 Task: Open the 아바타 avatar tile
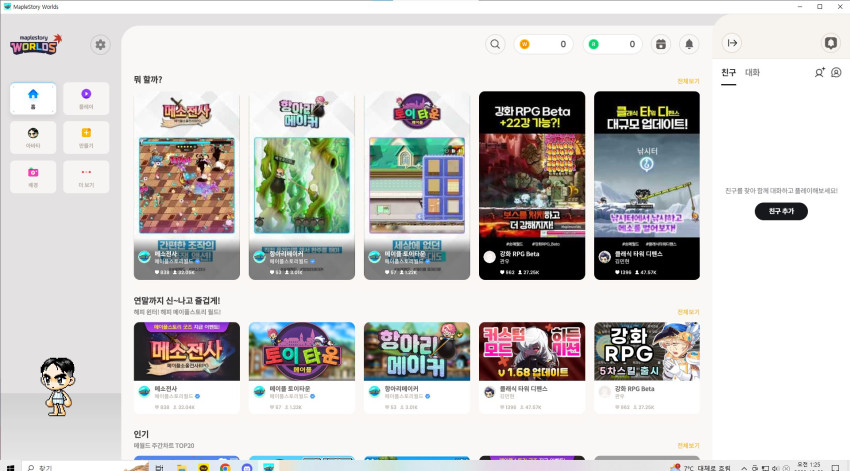coord(33,138)
